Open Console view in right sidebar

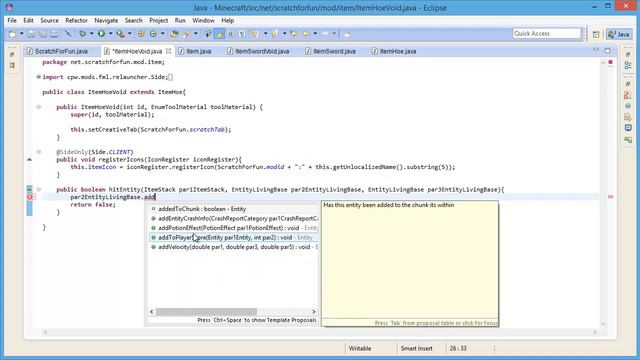pyautogui.click(x=628, y=128)
